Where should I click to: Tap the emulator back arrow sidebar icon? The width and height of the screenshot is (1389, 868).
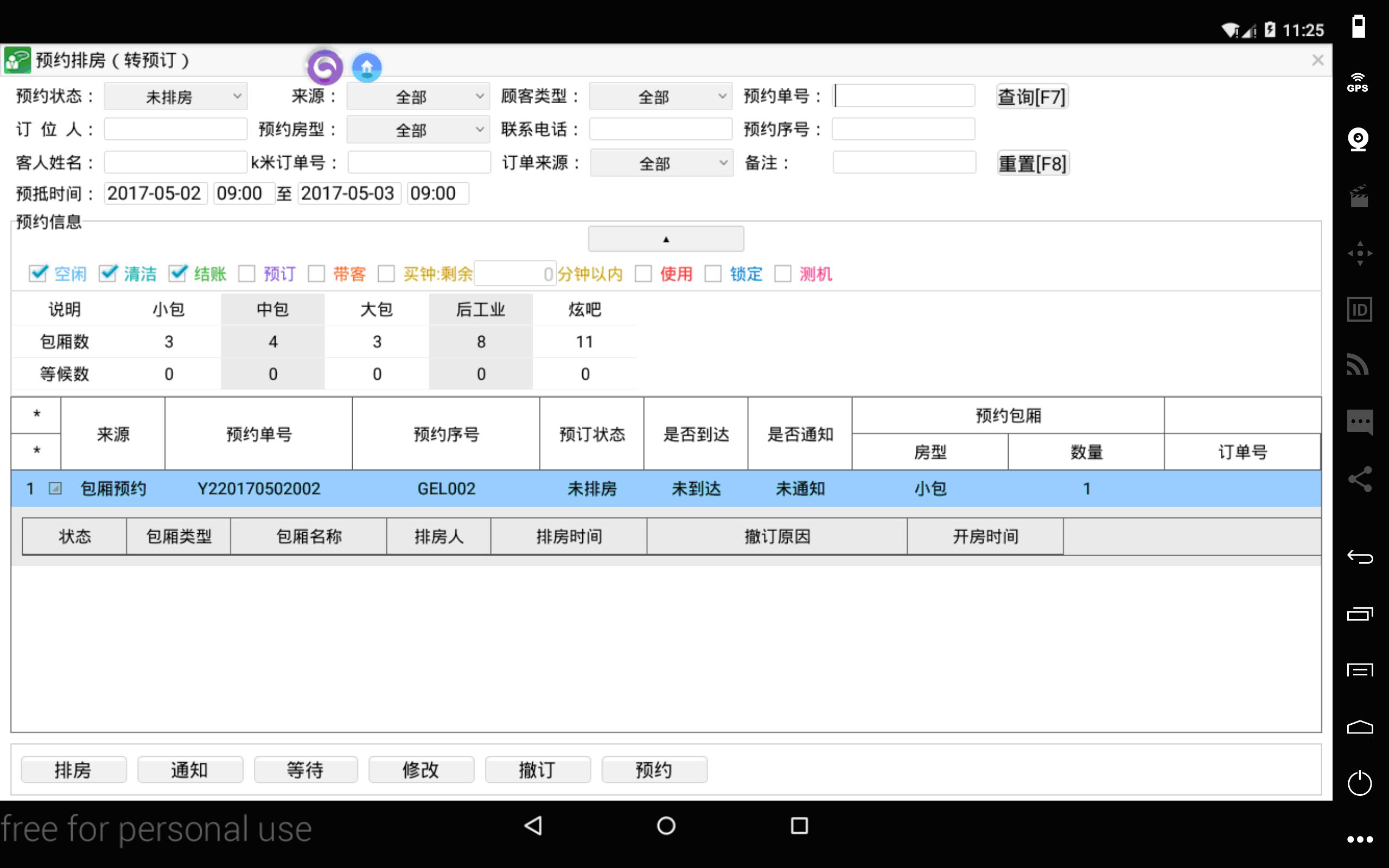(1360, 556)
